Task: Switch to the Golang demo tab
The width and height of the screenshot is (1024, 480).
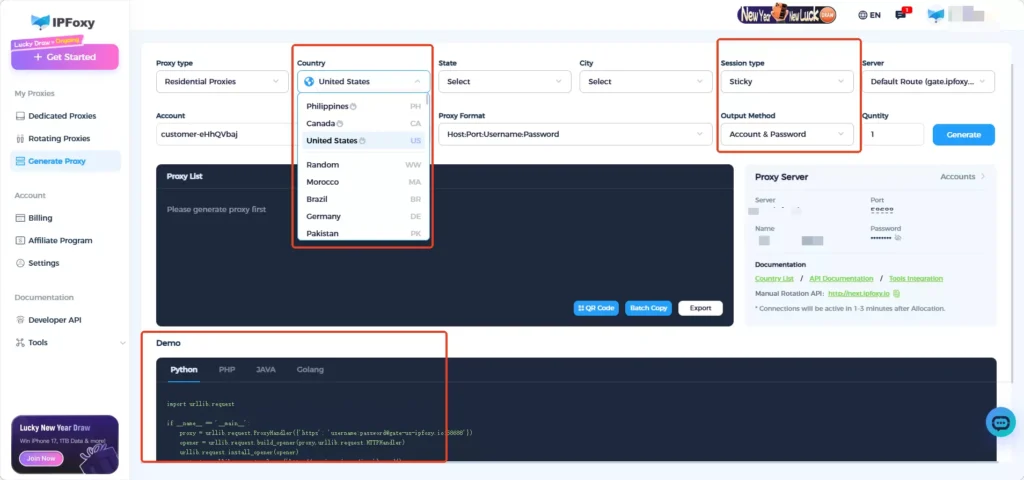Action: pos(310,370)
